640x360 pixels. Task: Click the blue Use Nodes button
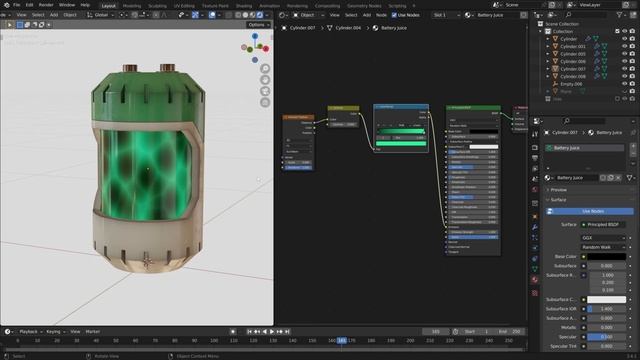click(590, 211)
